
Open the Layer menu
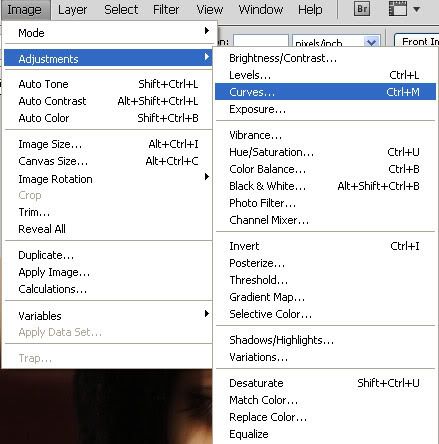(72, 9)
